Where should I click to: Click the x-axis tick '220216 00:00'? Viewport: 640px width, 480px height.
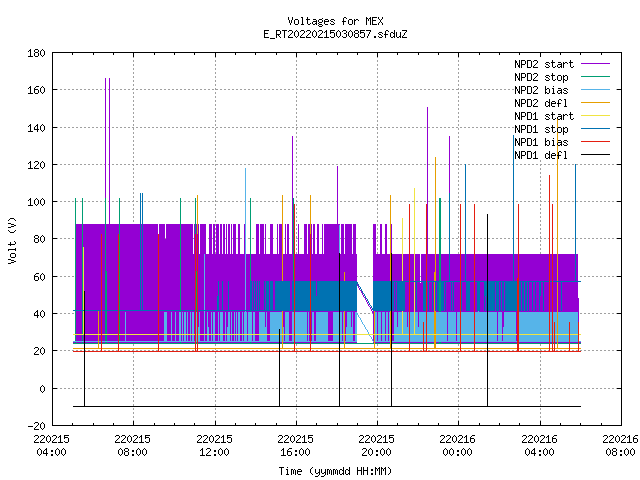(x=458, y=446)
